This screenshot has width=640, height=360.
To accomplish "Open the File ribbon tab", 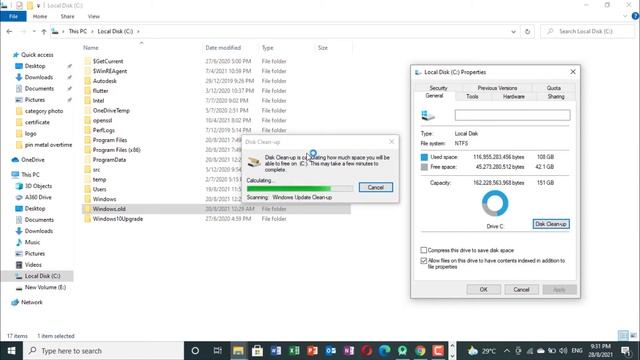I will 13,16.
